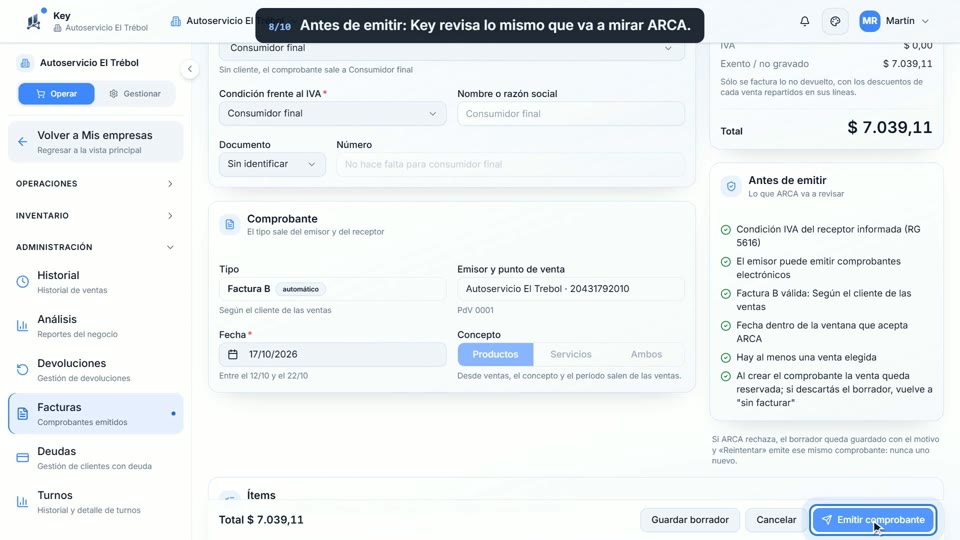This screenshot has width=960, height=540.
Task: Click Guardar borrador button
Action: (690, 520)
